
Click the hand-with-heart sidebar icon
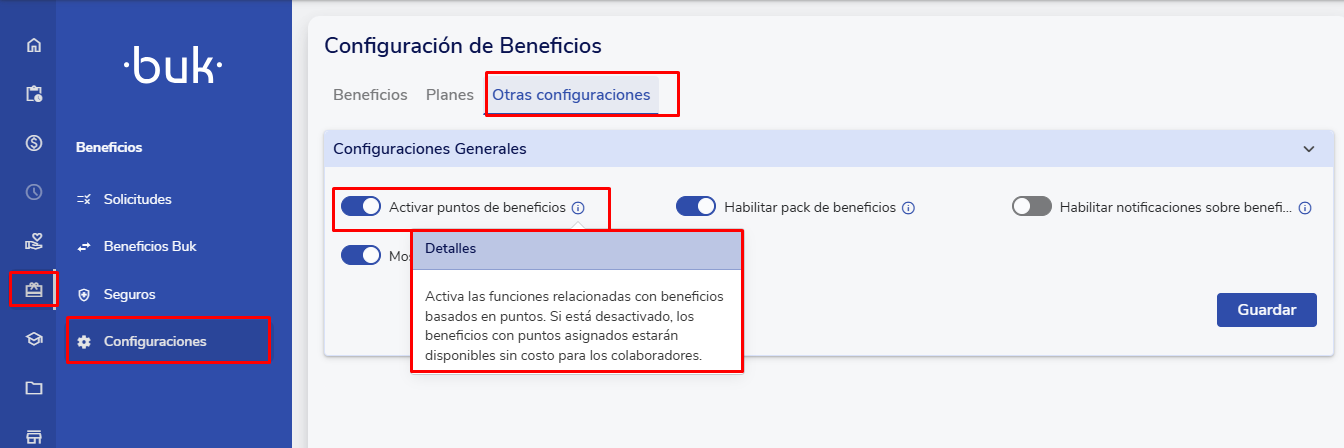click(34, 241)
